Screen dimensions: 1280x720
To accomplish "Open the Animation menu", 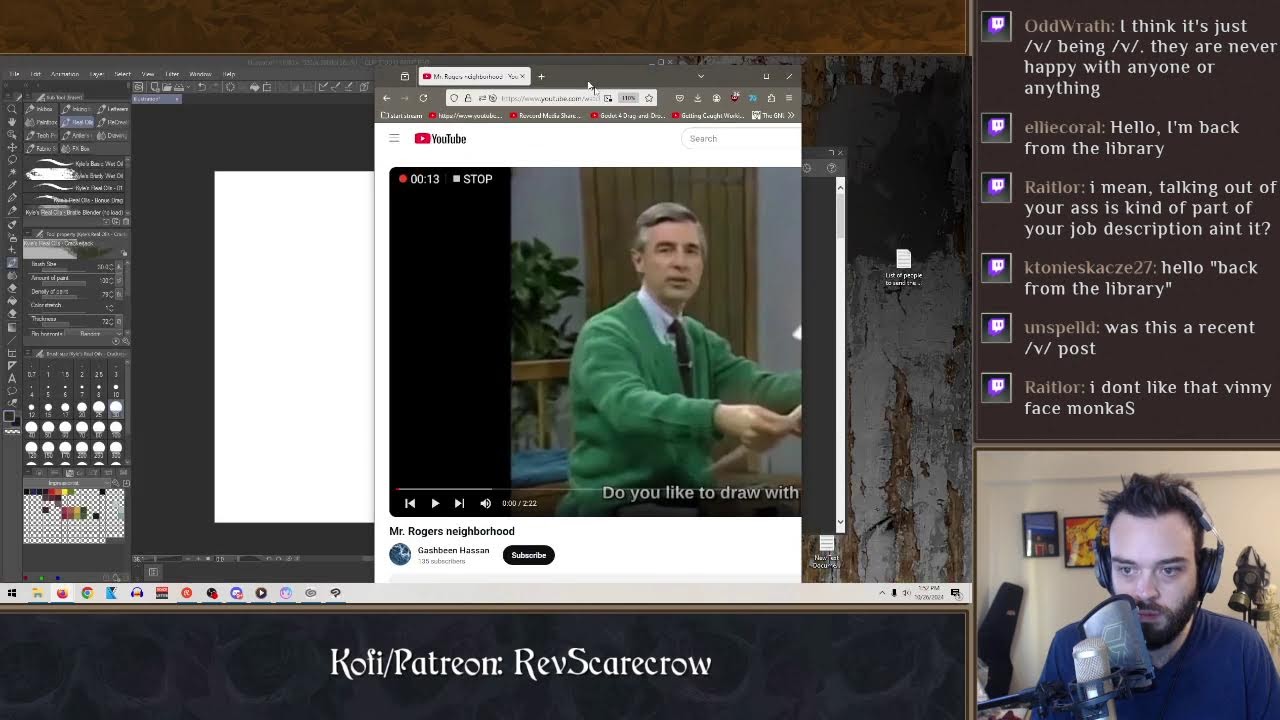I will (65, 74).
